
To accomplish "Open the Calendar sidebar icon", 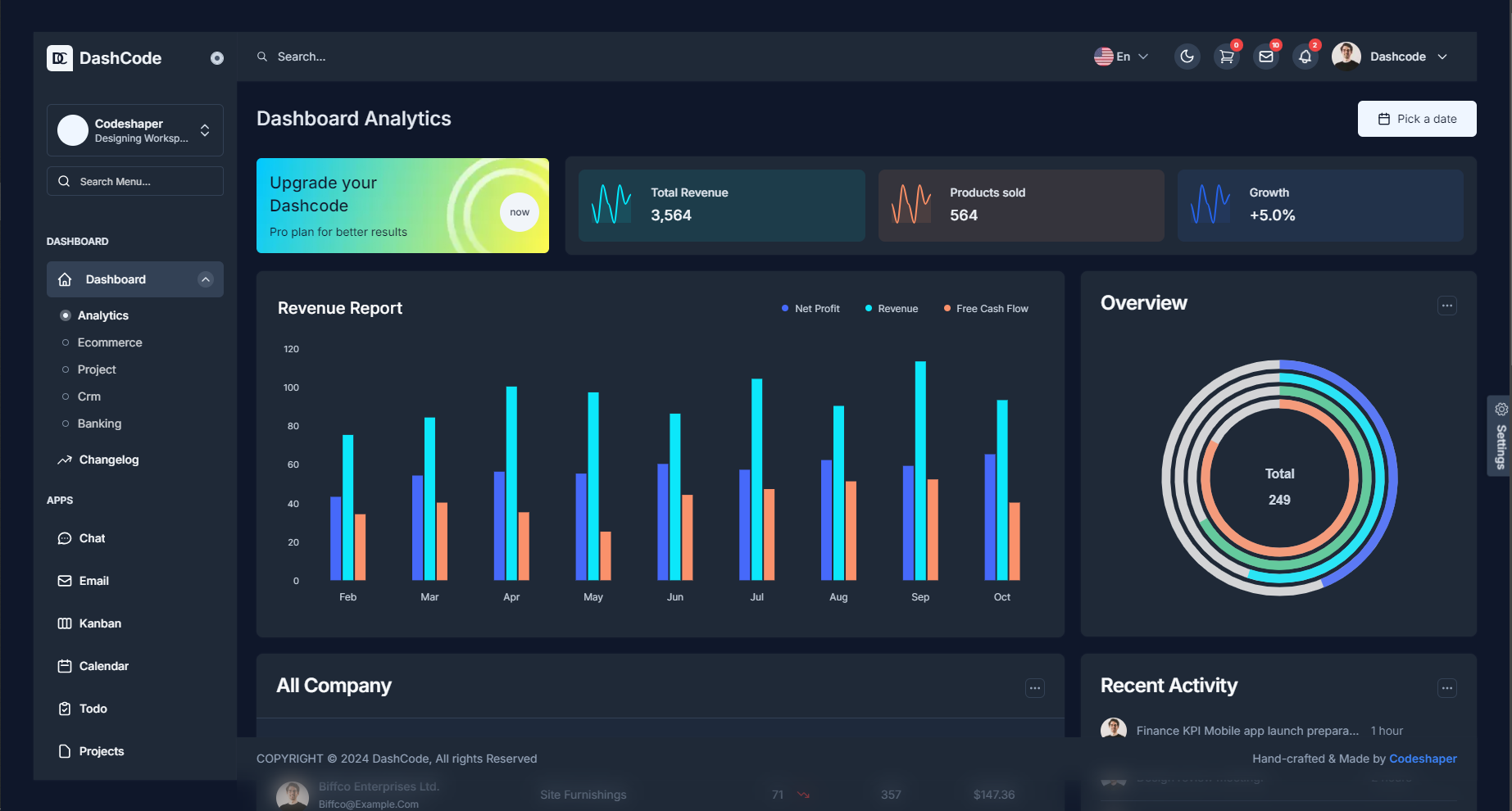I will [x=65, y=666].
